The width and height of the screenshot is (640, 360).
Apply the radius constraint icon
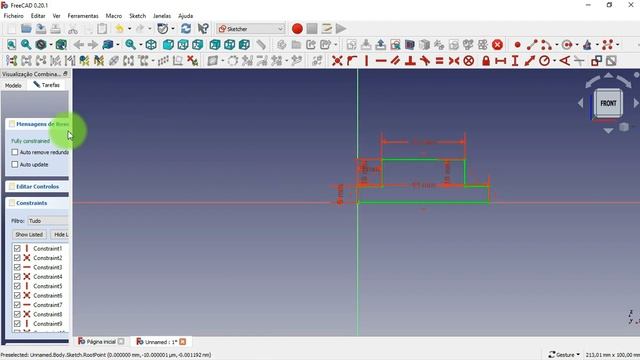544,61
